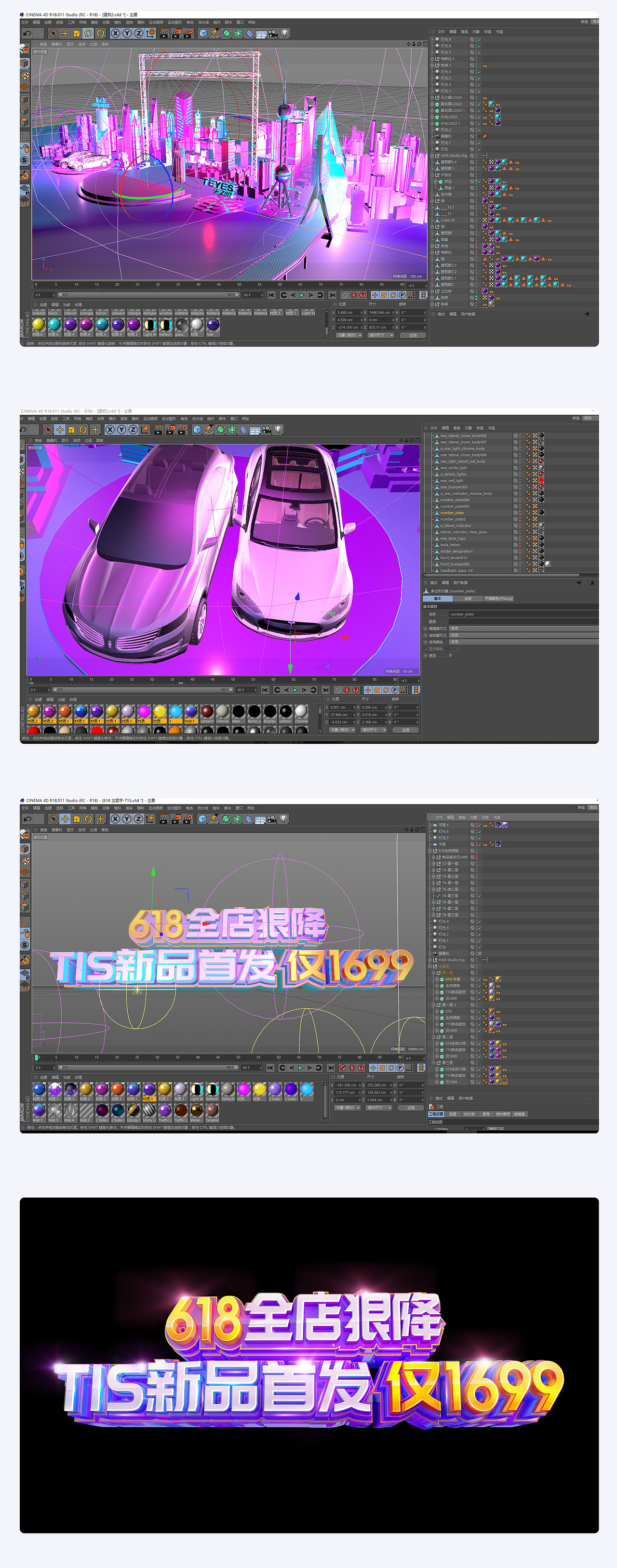Screen dimensions: 617x1568
Task: Select the Scale tool in the top window
Action: click(x=77, y=33)
